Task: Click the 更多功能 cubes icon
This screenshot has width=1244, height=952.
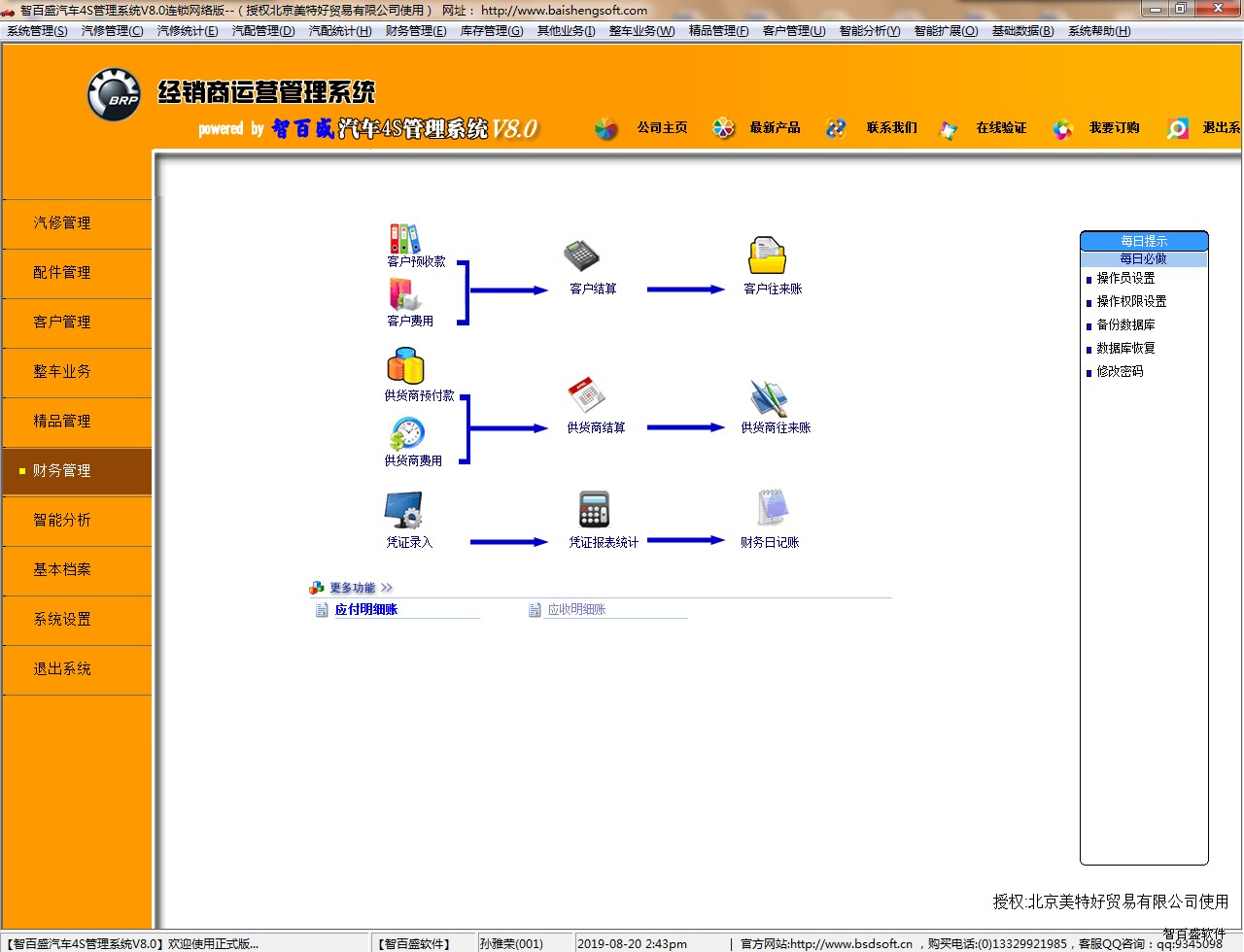Action: coord(317,588)
